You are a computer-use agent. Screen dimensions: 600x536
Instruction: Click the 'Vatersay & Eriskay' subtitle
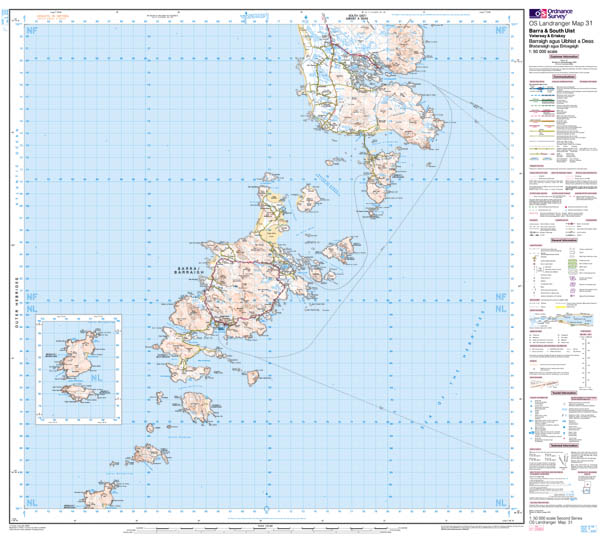[546, 36]
